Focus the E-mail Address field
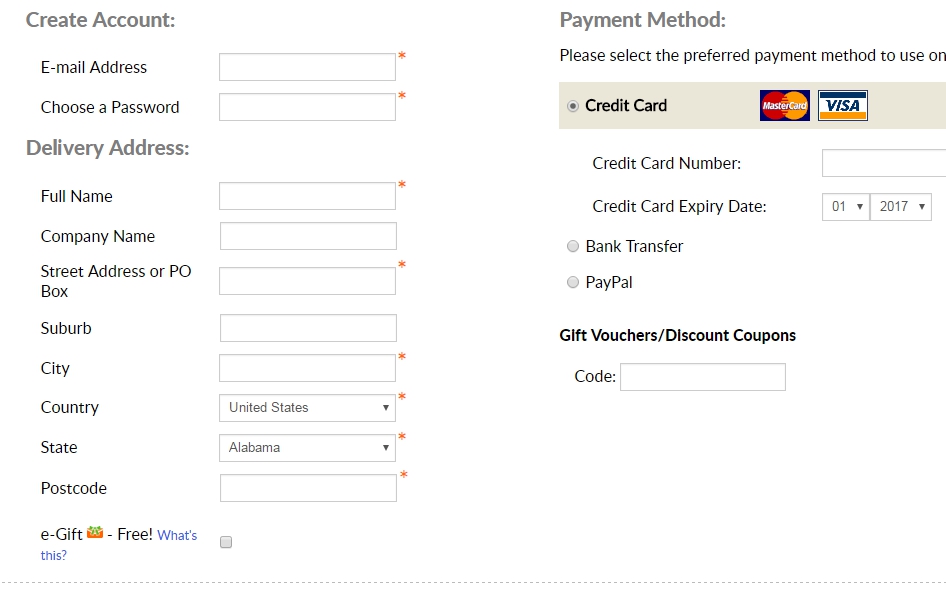Image resolution: width=946 pixels, height=593 pixels. pos(307,67)
